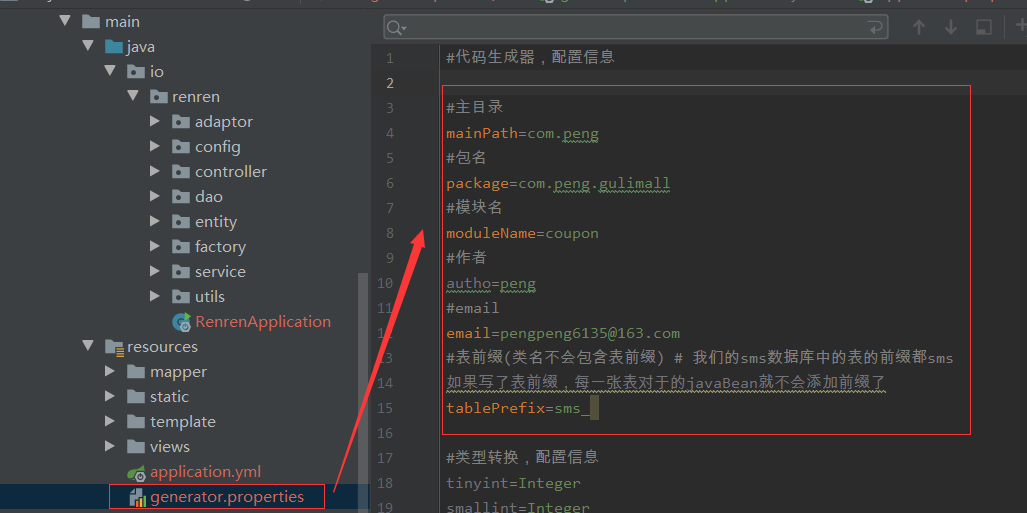Screen dimensions: 1027x513
Task: Collapse the java folder arrow
Action: click(x=87, y=46)
